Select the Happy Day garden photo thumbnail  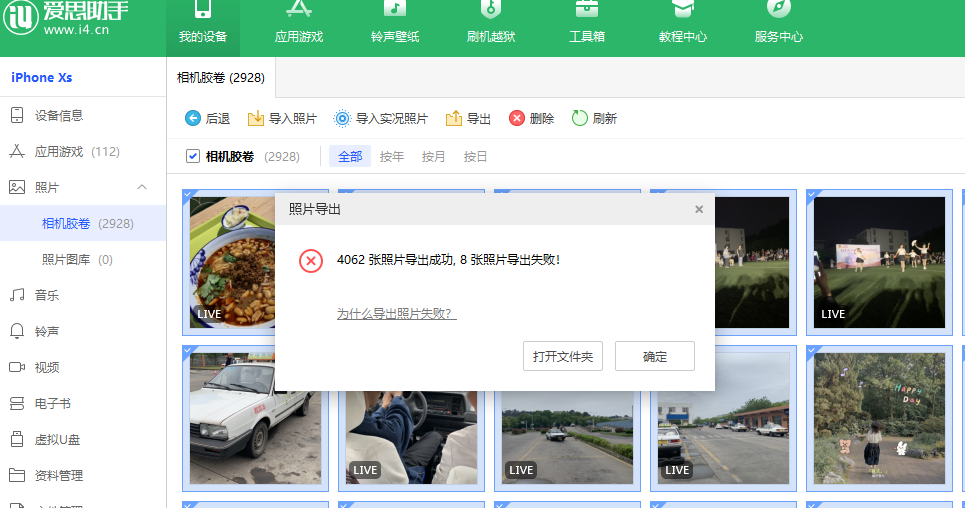coord(879,418)
